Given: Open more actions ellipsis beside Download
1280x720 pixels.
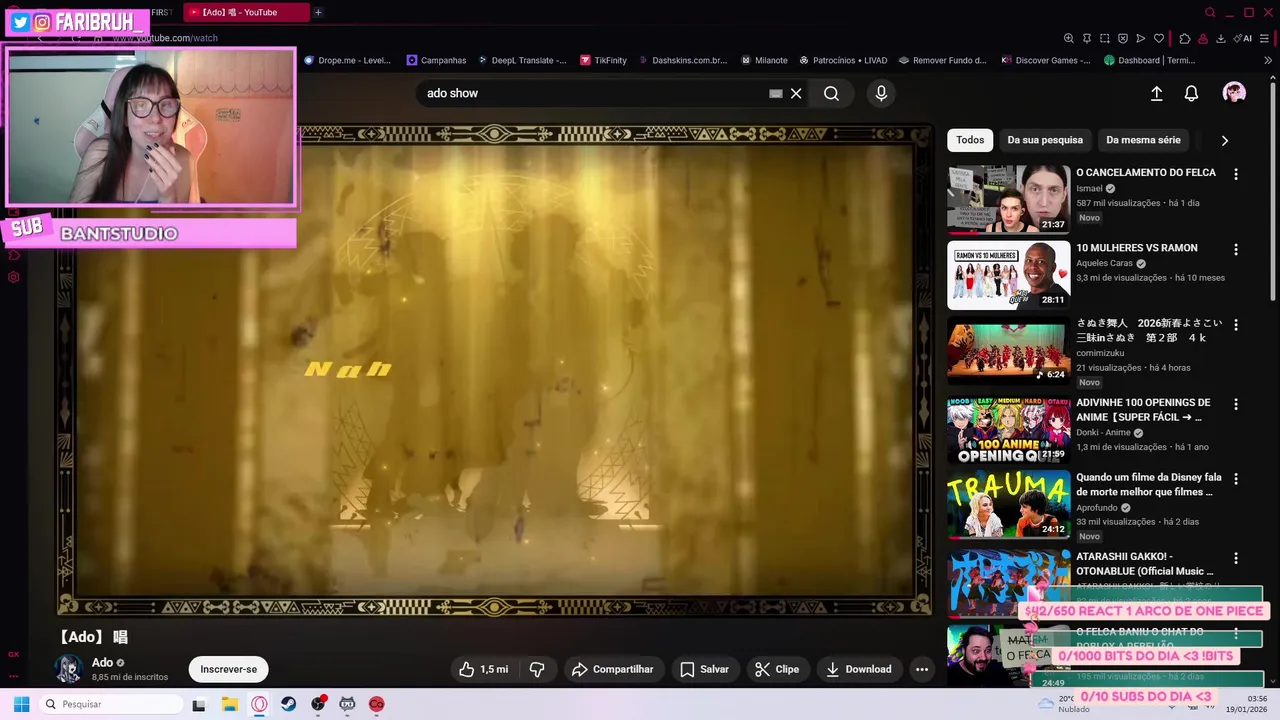Looking at the screenshot, I should point(922,669).
